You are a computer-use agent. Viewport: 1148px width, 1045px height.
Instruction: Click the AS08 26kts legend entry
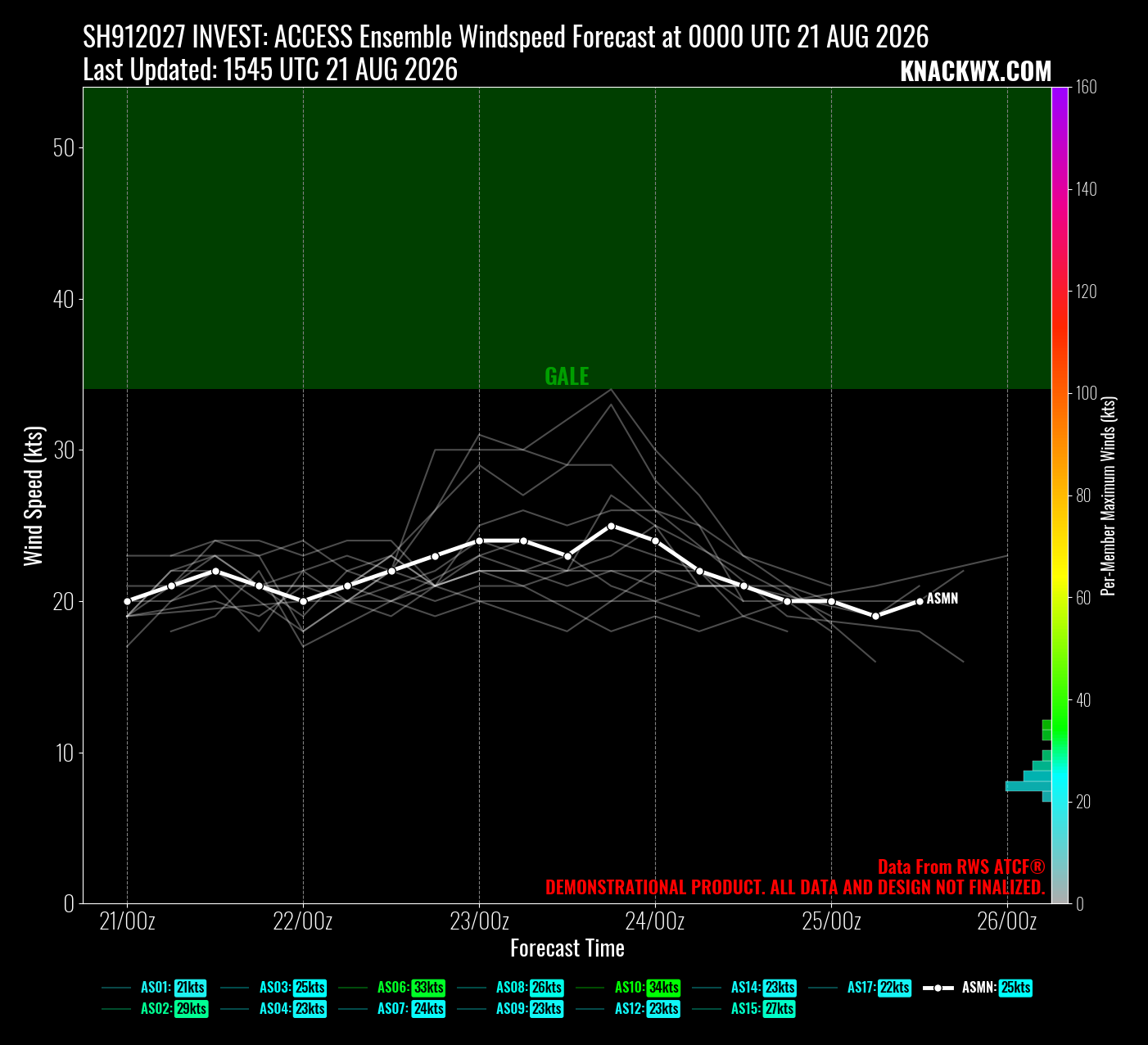510,988
